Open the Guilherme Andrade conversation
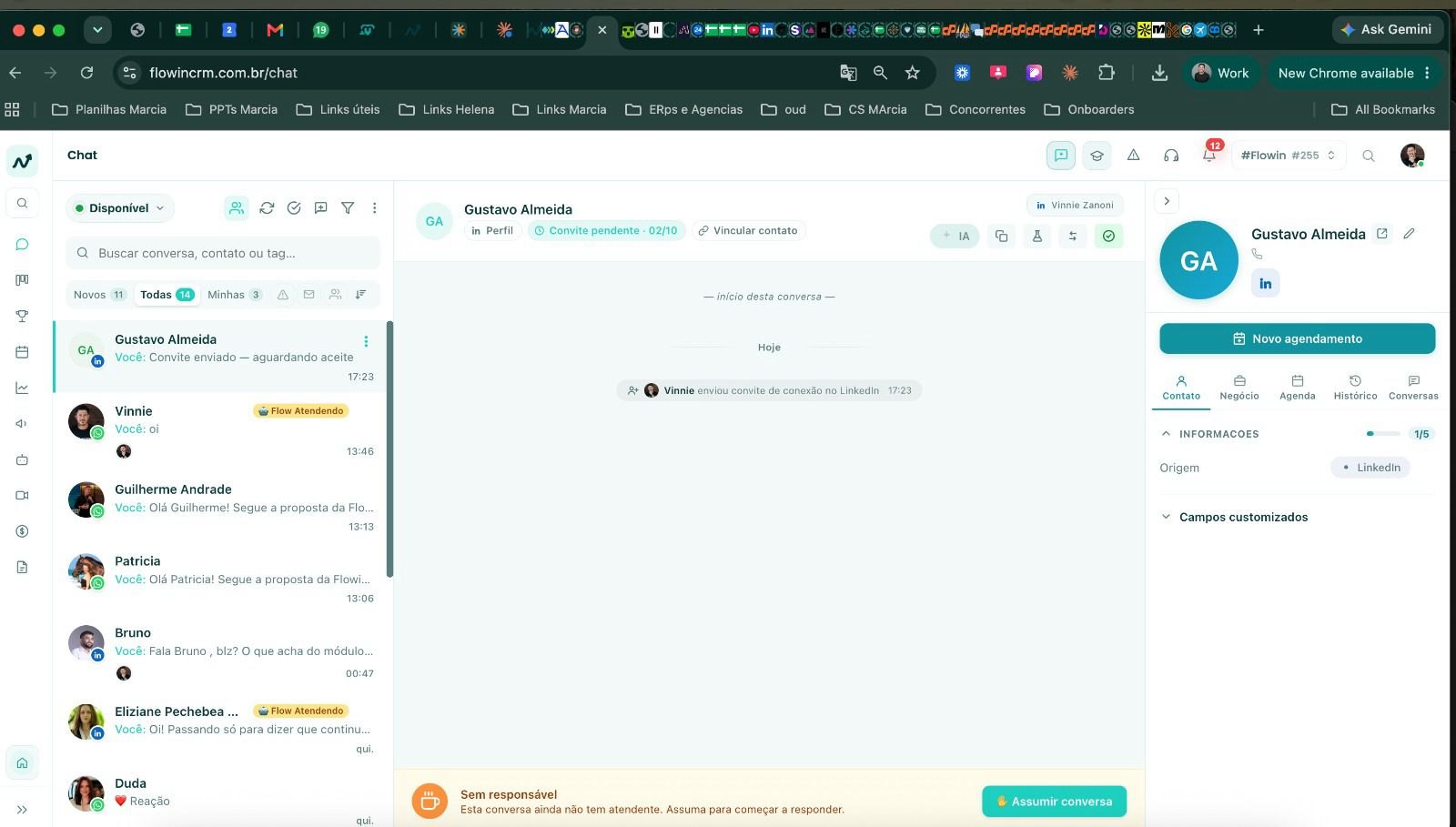1456x827 pixels. [223, 508]
